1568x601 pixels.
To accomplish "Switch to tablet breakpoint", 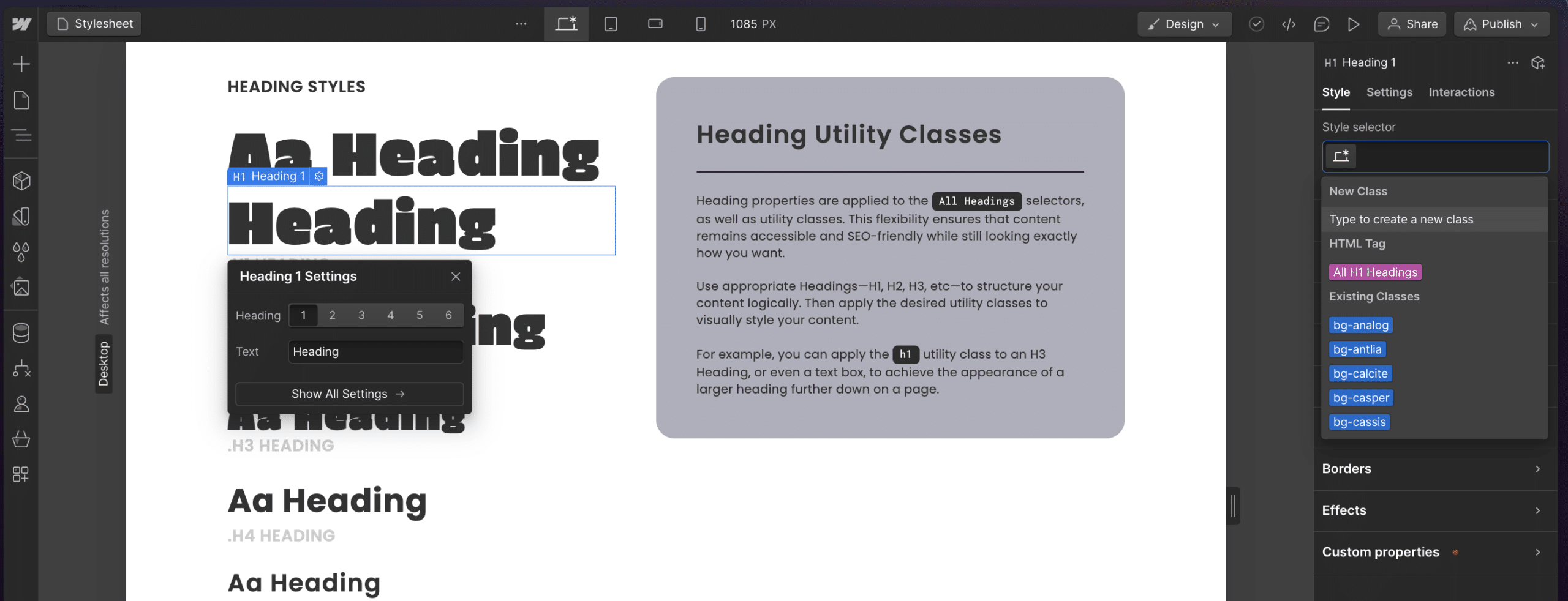I will coord(611,24).
